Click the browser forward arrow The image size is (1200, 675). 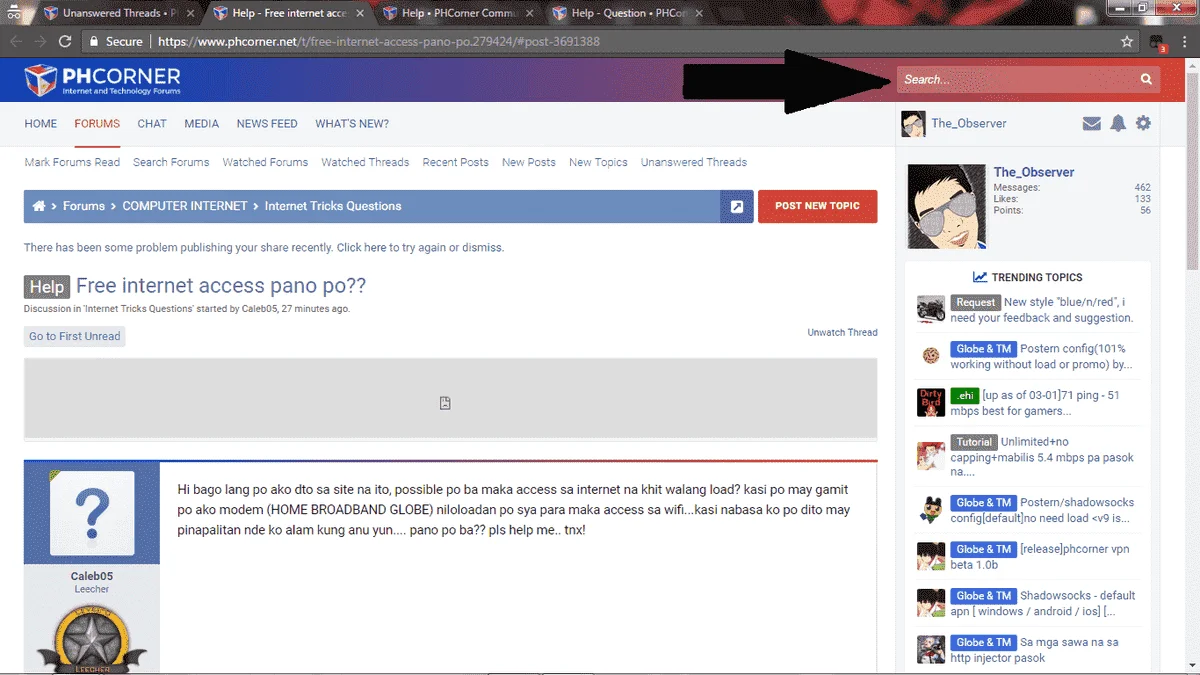point(40,42)
